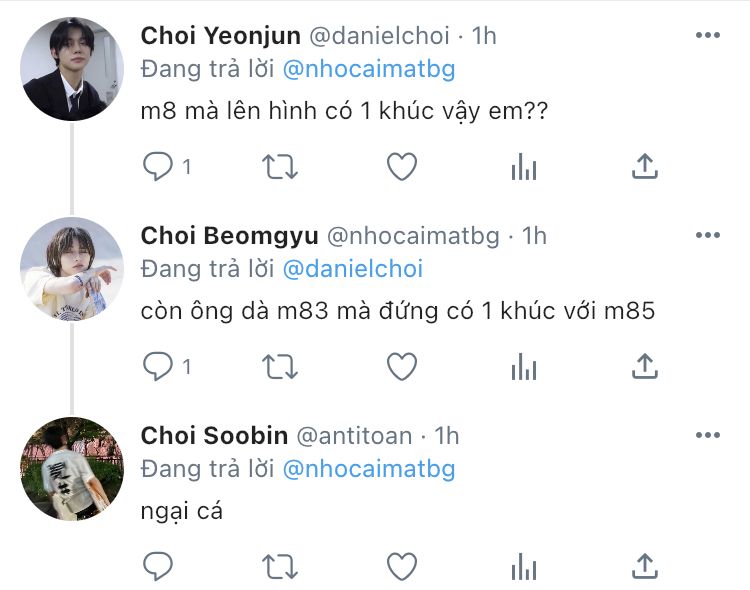Screen dimensions: 750x590
Task: Open Choi Soobin's profile name link
Action: (214, 436)
